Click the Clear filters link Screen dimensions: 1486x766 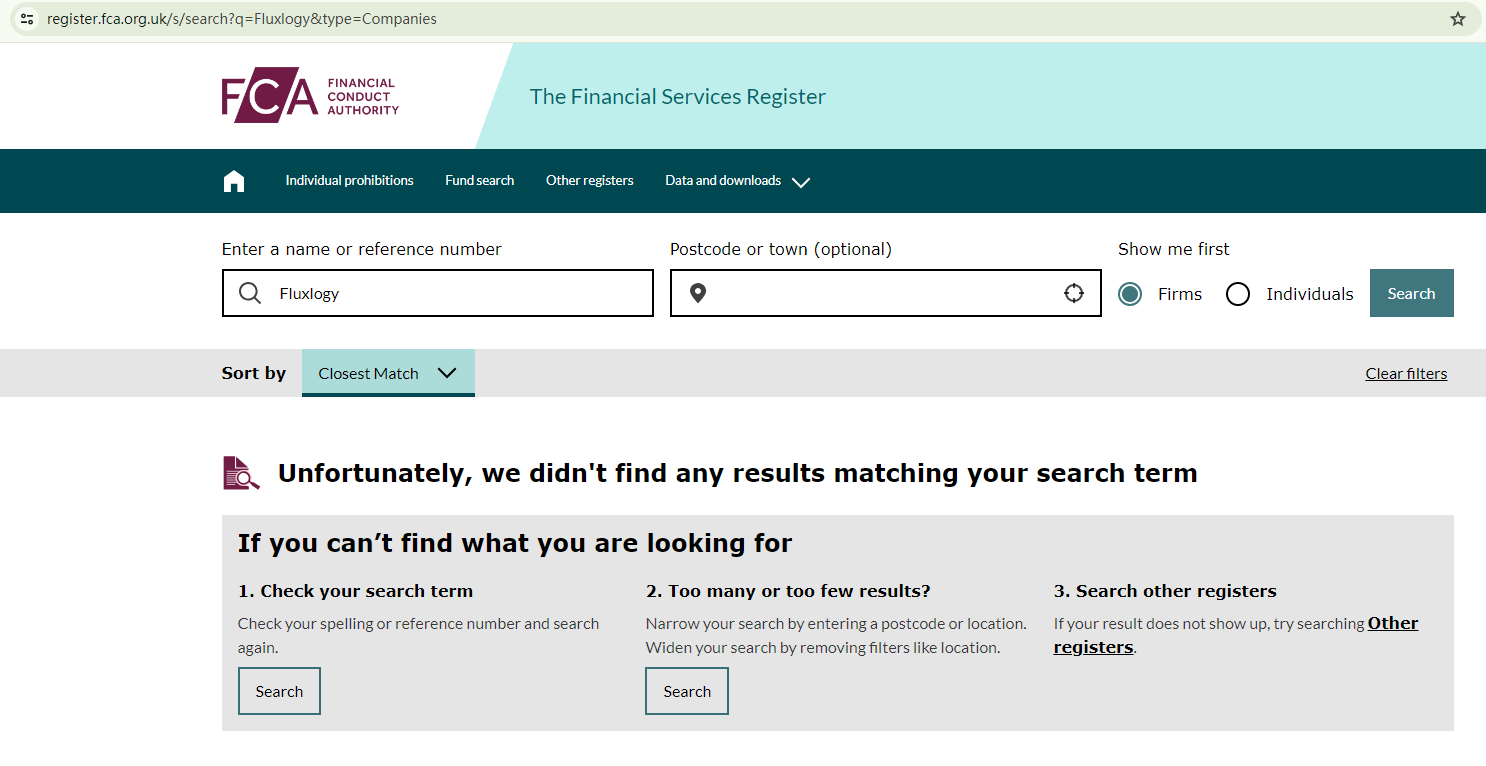click(1406, 374)
